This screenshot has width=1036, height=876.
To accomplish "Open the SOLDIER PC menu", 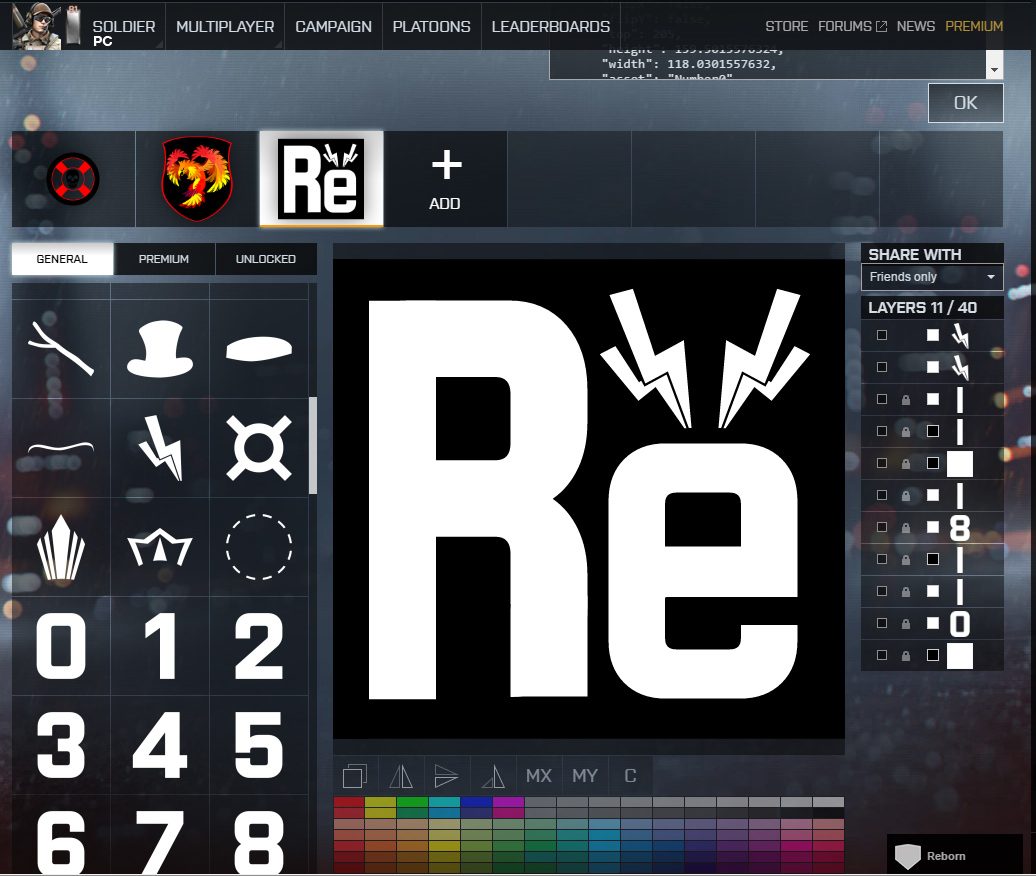I will pyautogui.click(x=123, y=31).
